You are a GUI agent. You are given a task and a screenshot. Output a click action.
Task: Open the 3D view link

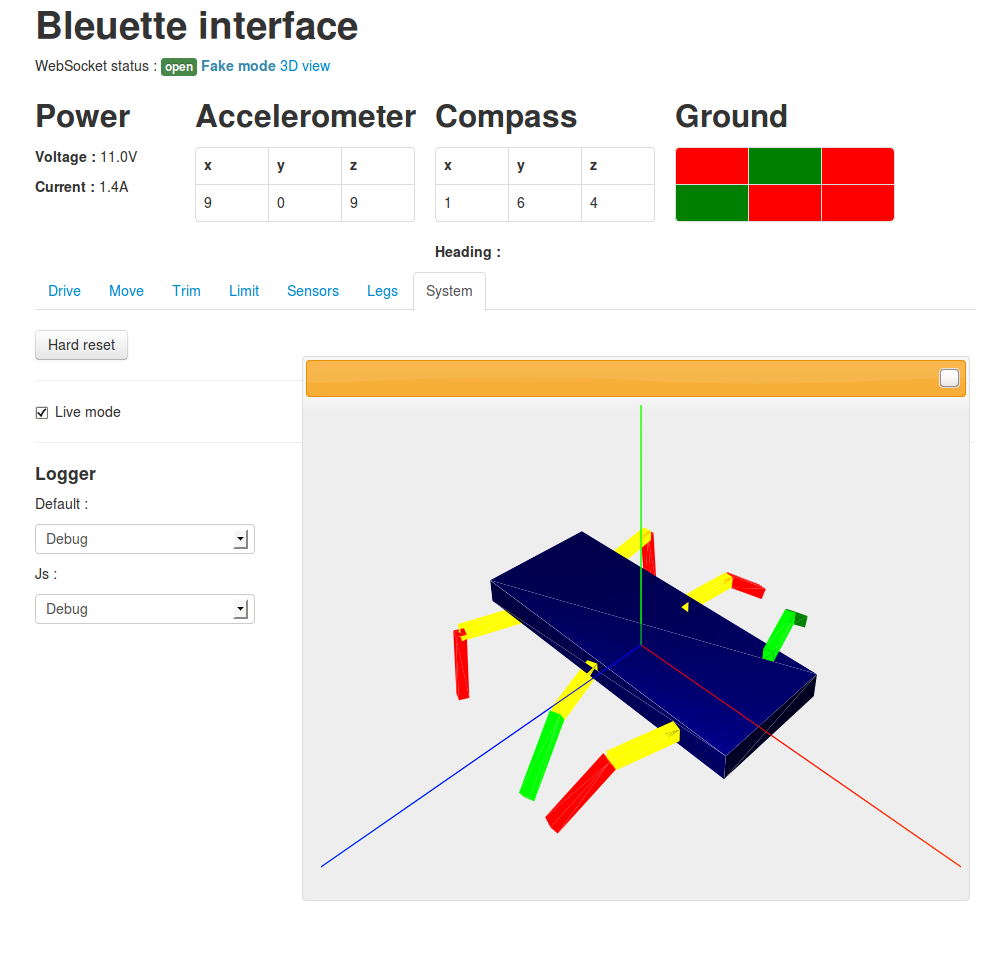click(x=305, y=66)
